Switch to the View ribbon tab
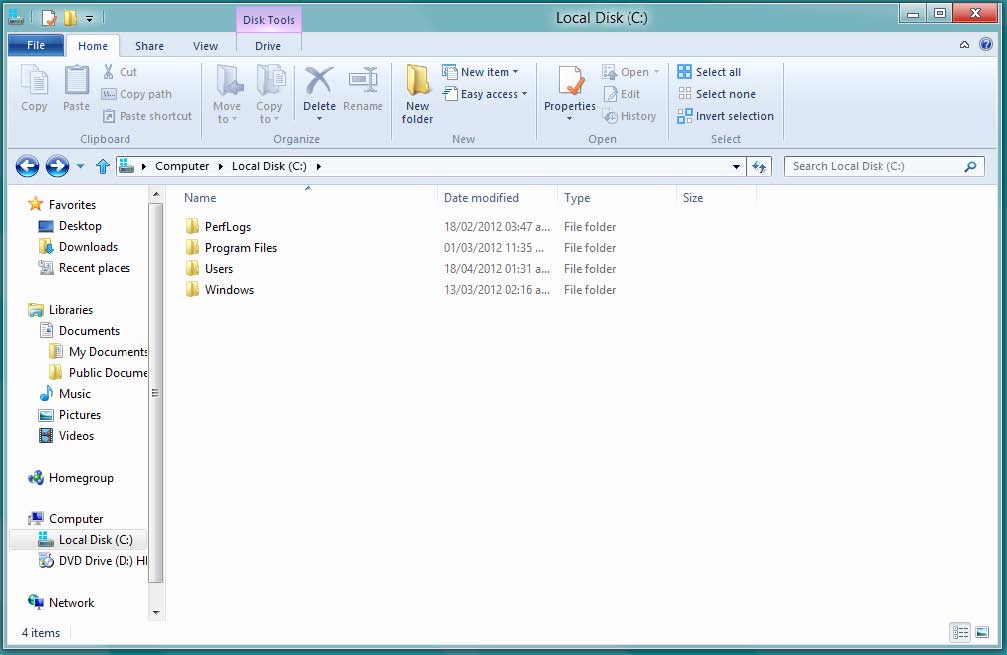Image resolution: width=1007 pixels, height=655 pixels. 205,46
